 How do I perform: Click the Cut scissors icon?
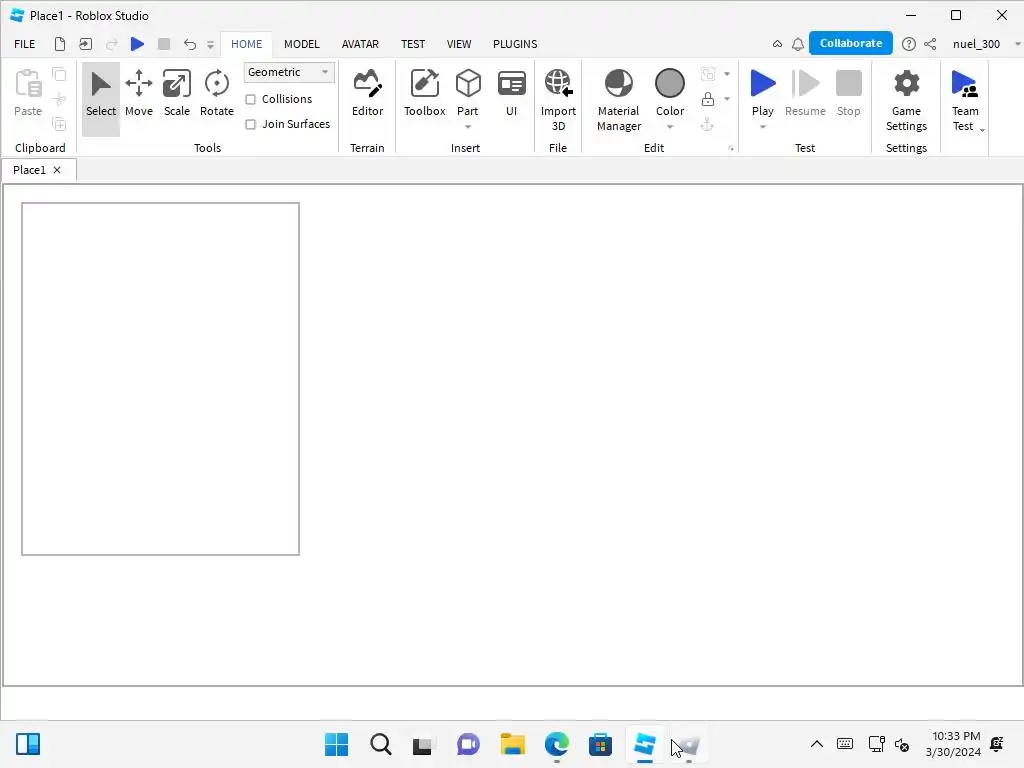(59, 99)
